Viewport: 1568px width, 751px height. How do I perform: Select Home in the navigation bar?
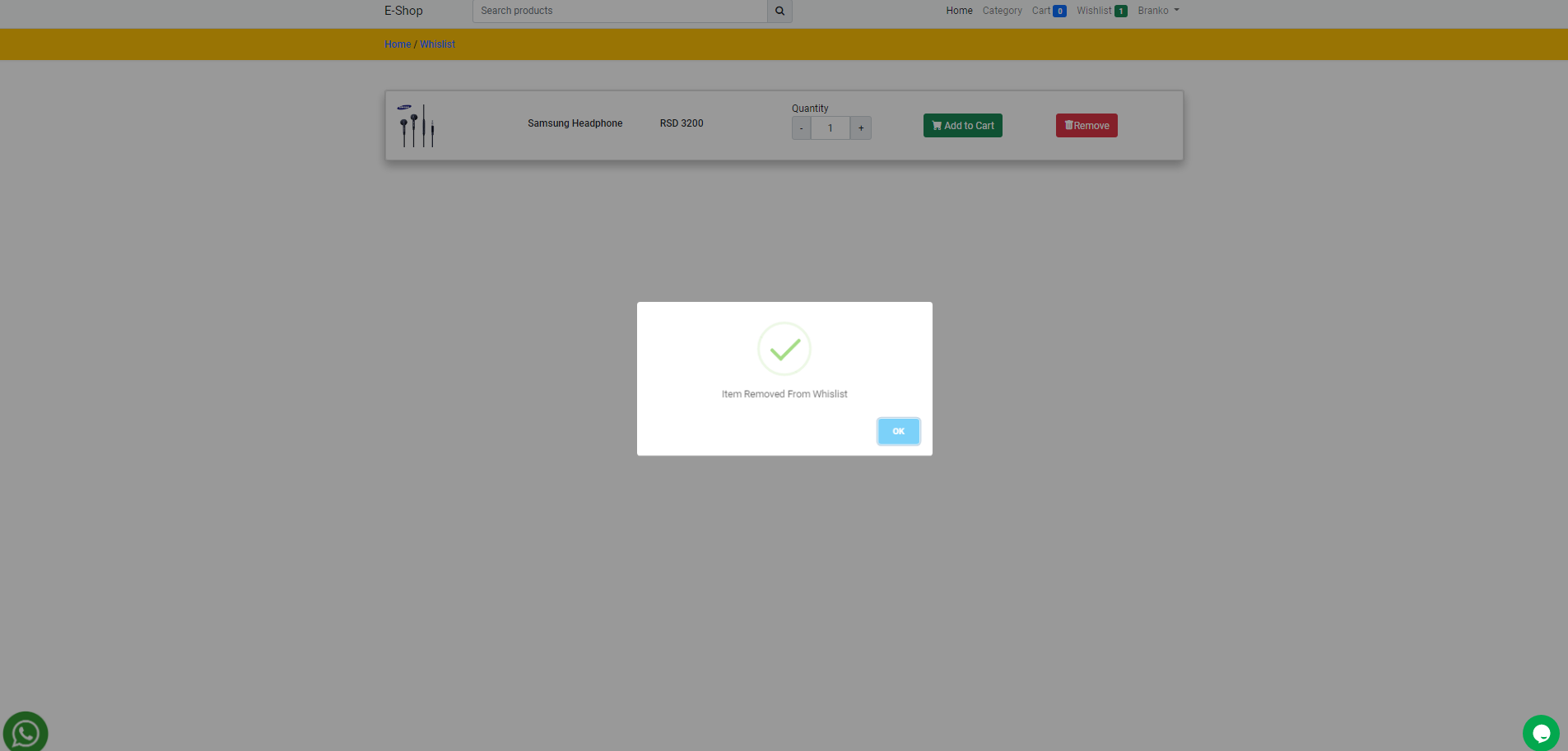point(958,10)
